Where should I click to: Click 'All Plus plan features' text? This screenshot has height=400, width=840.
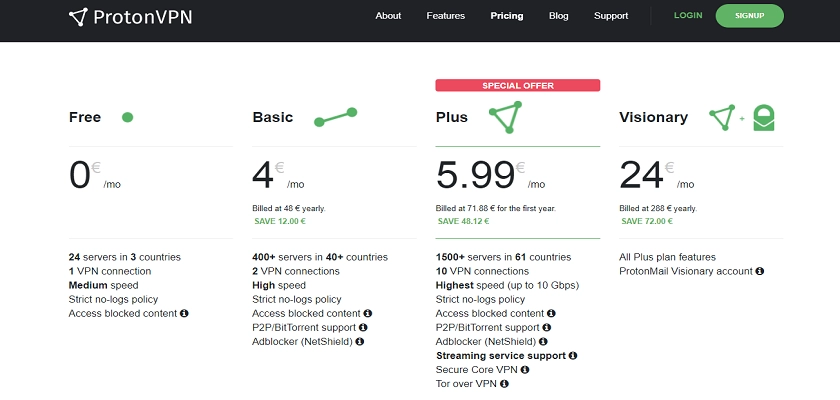pyautogui.click(x=668, y=257)
